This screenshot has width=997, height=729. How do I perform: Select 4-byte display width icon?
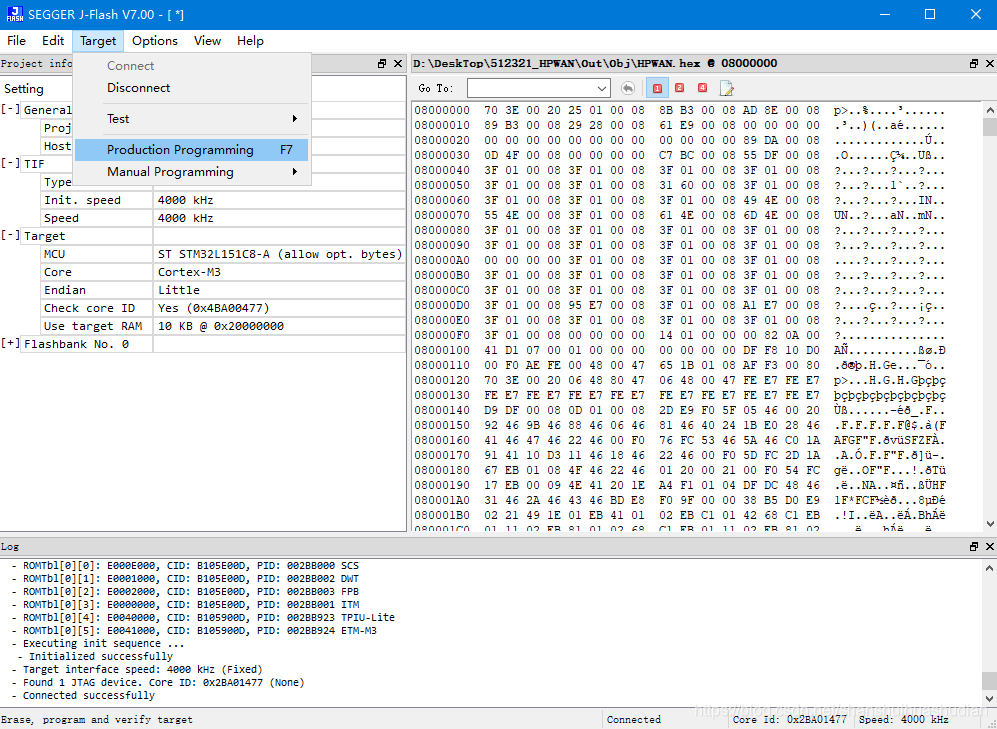coord(702,88)
